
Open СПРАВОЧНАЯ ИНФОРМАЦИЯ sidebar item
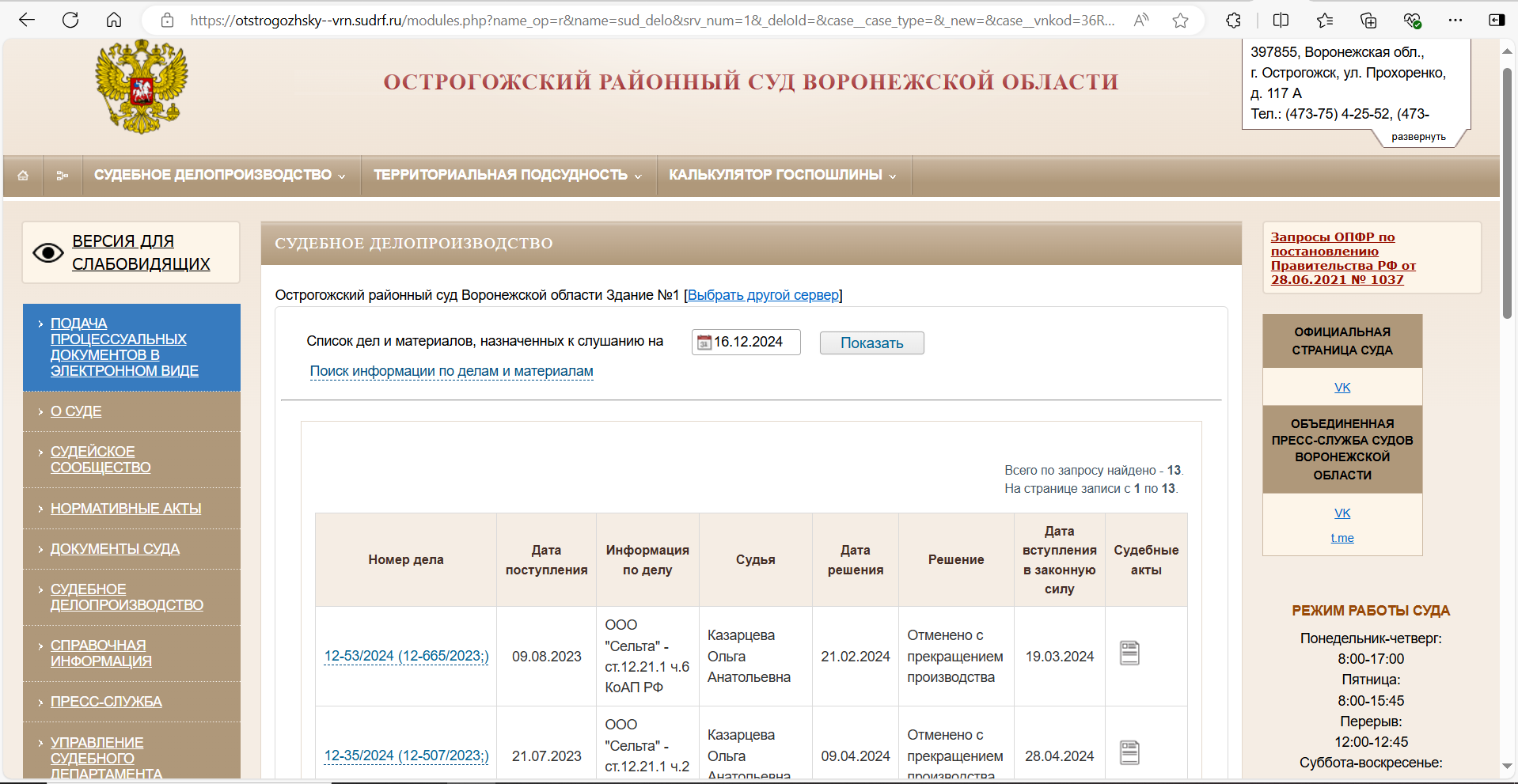pyautogui.click(x=101, y=653)
